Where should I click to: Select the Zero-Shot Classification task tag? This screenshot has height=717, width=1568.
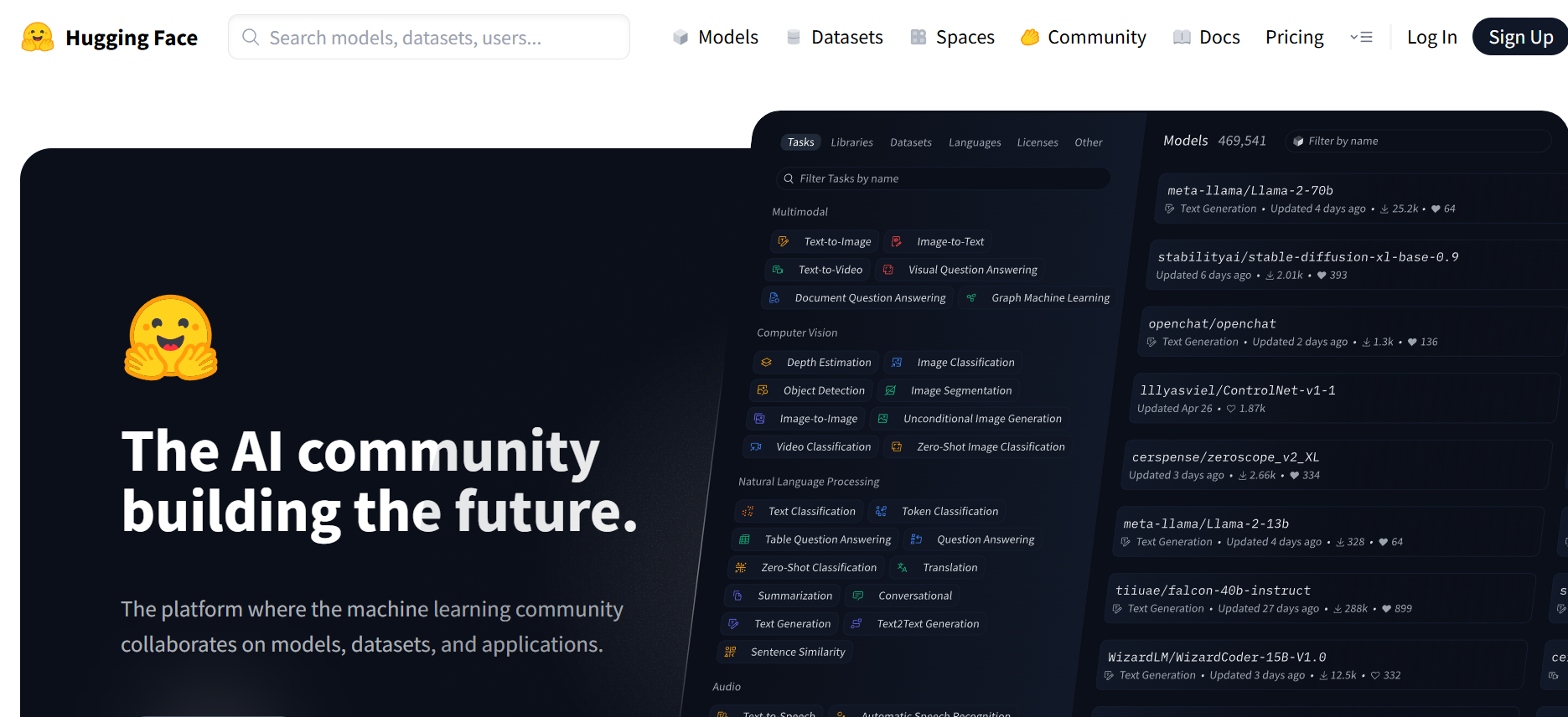point(806,567)
